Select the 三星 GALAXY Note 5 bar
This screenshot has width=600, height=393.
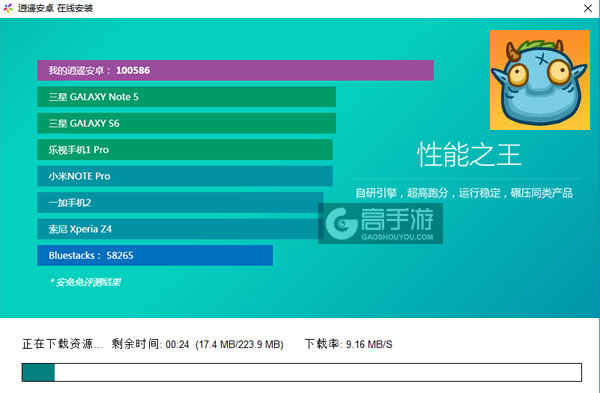click(x=186, y=97)
